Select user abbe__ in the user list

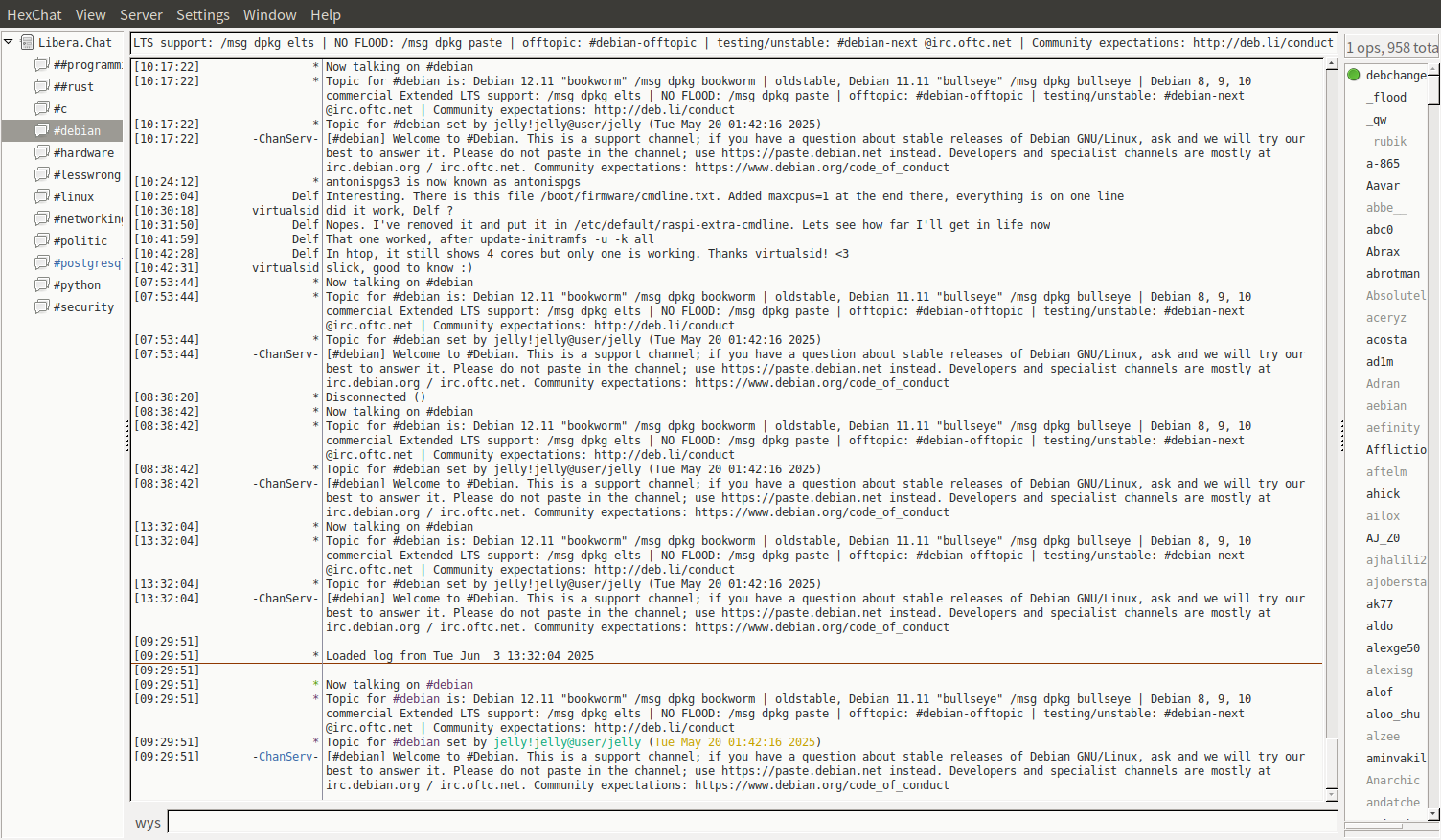pos(1386,207)
